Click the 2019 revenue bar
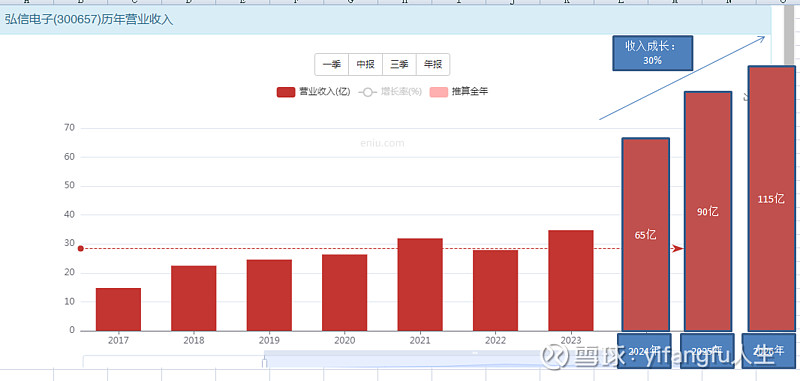Screen dimensions: 800x381 (269, 295)
